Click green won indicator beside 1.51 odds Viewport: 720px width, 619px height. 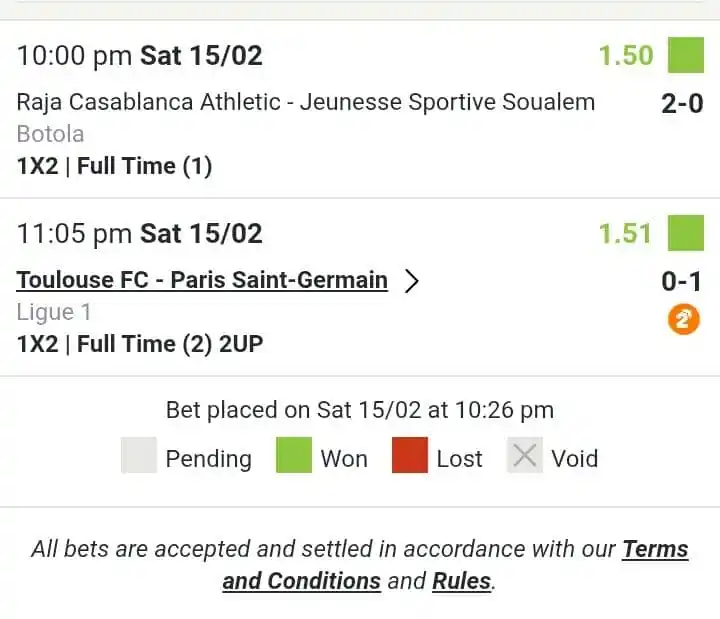(686, 233)
